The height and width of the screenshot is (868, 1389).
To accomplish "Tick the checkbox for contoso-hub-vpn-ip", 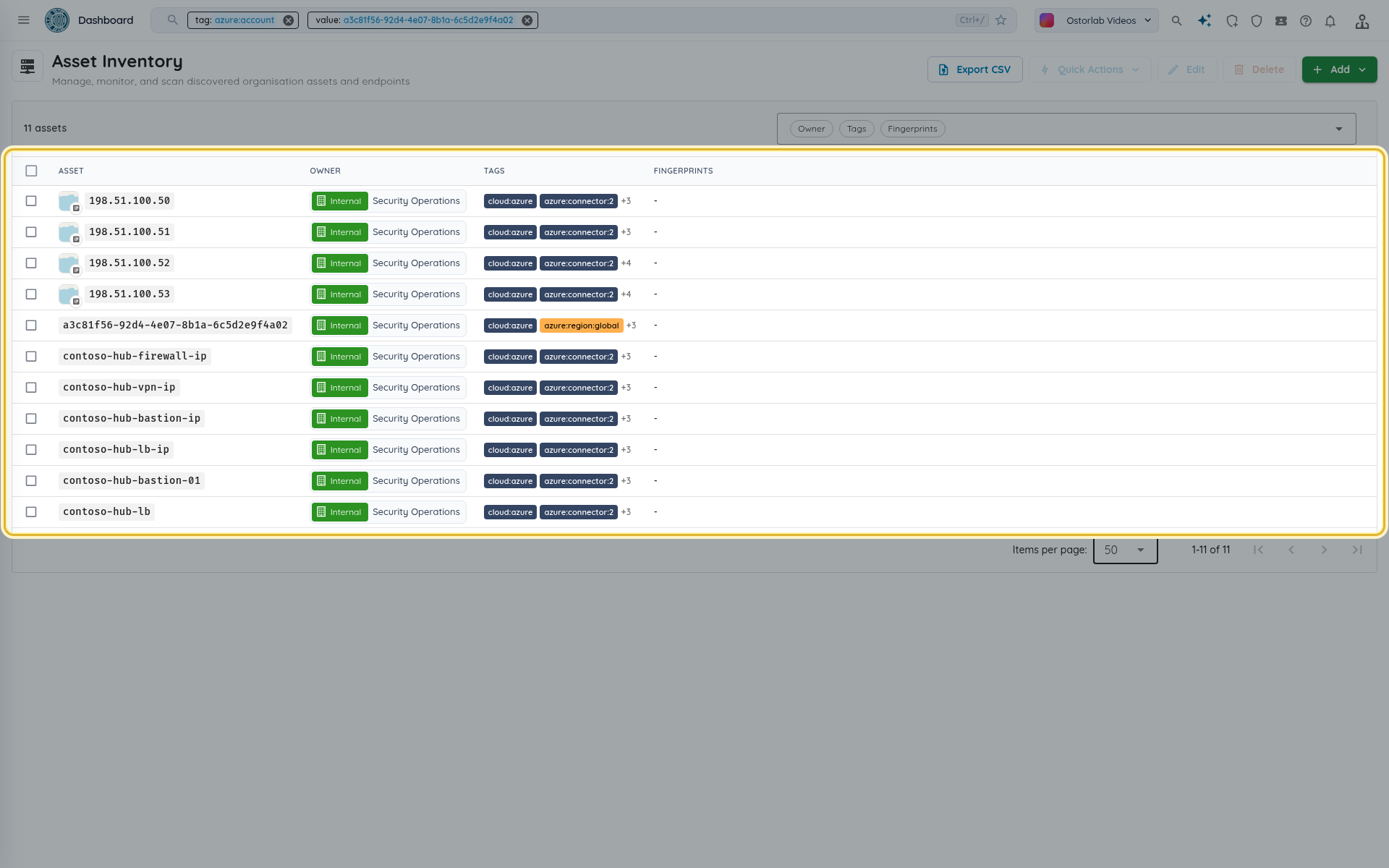I will 31,388.
